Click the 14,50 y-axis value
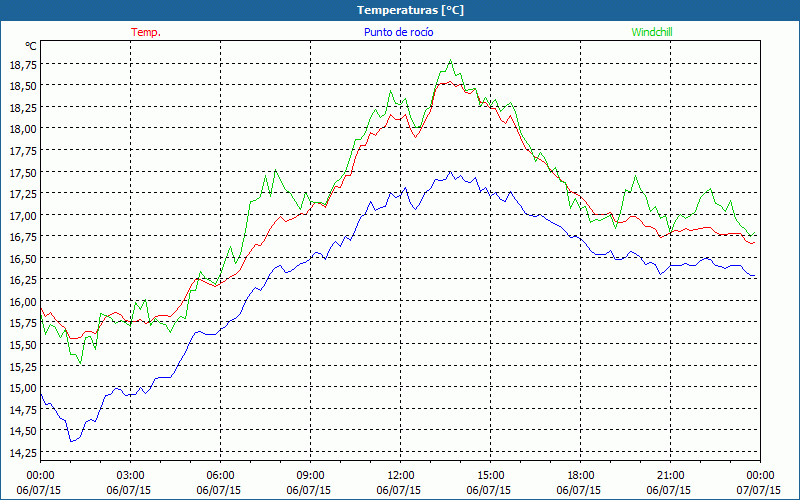Screen dimensions: 800x500 pyautogui.click(x=23, y=431)
